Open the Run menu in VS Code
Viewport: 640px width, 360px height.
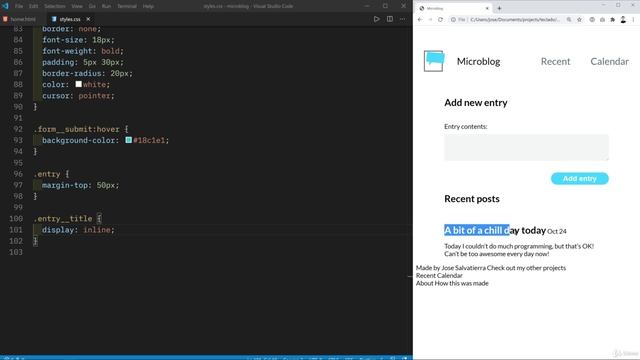point(106,6)
